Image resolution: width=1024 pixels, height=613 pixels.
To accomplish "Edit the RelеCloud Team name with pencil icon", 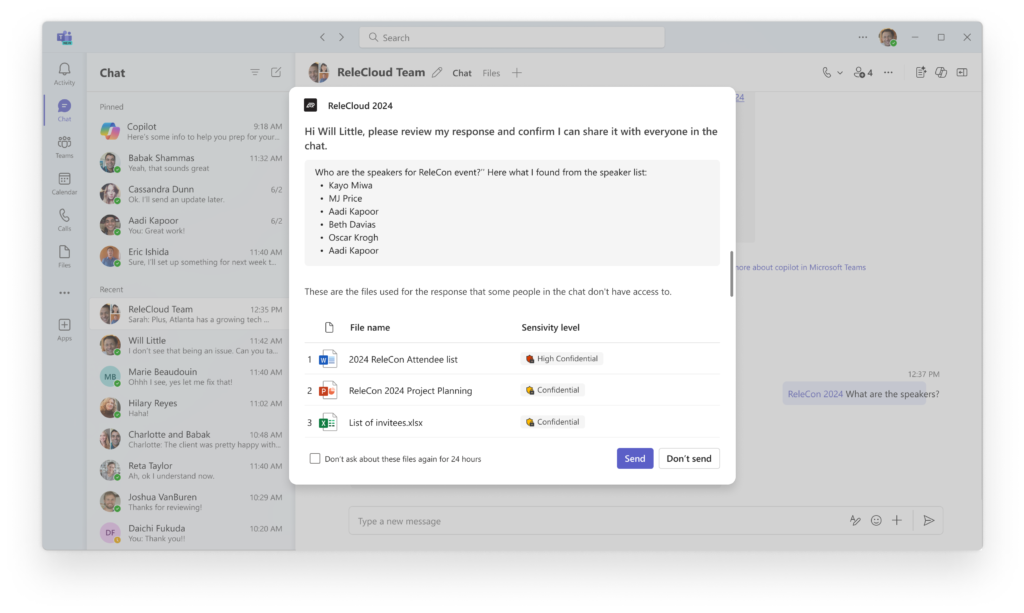I will (x=437, y=72).
